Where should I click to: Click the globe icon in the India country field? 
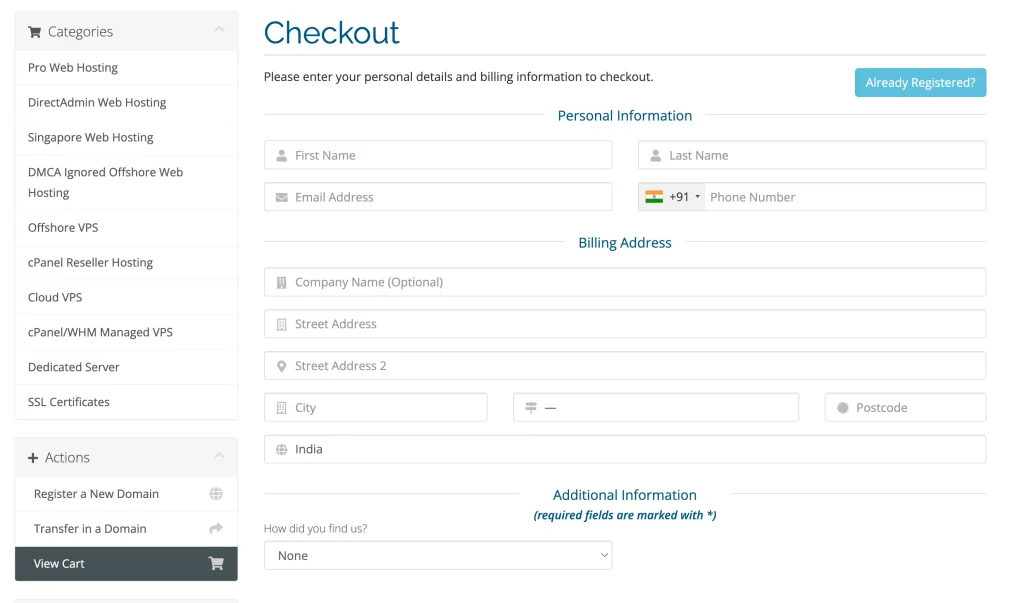pos(281,448)
